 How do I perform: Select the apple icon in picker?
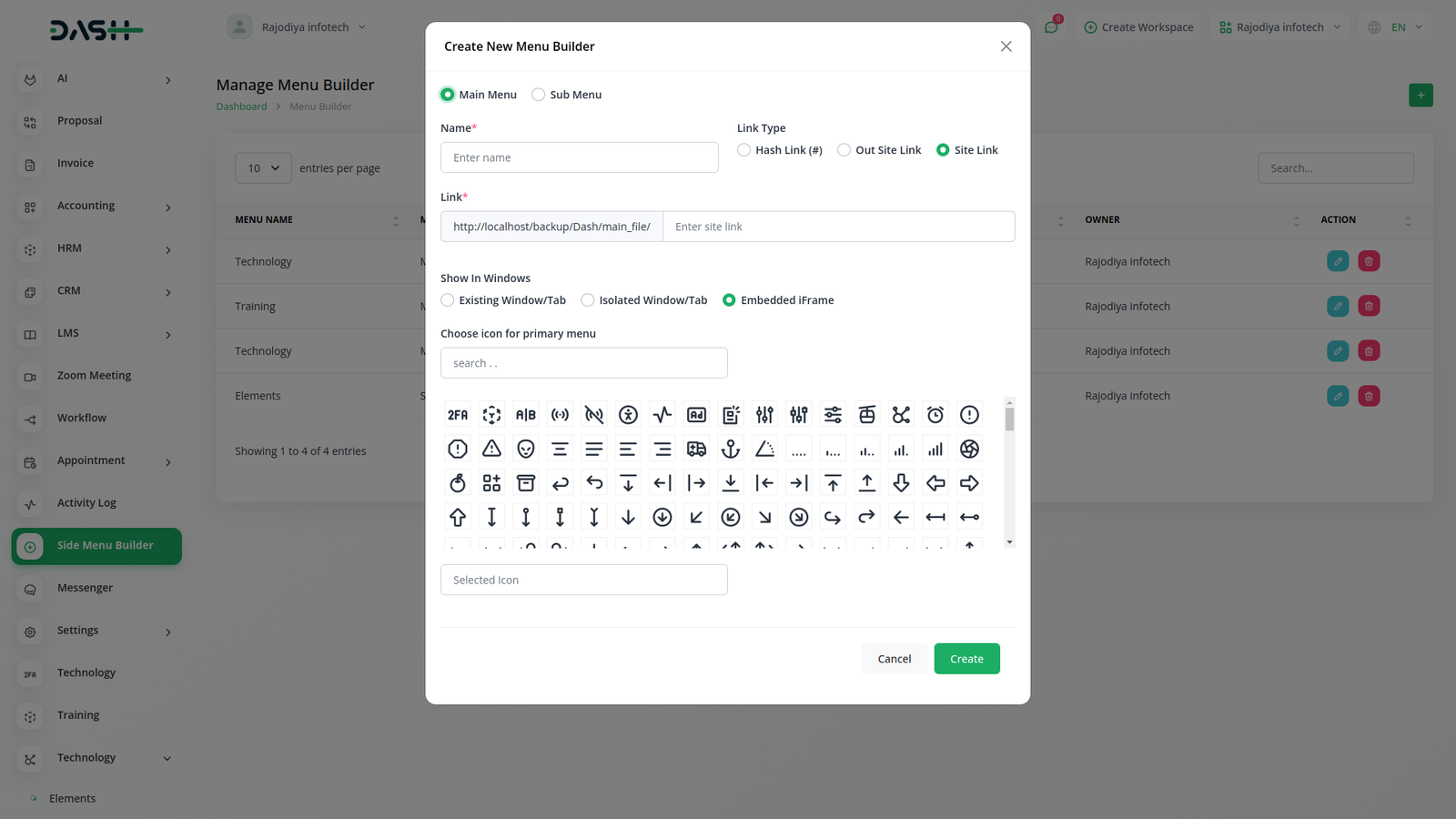(x=458, y=483)
